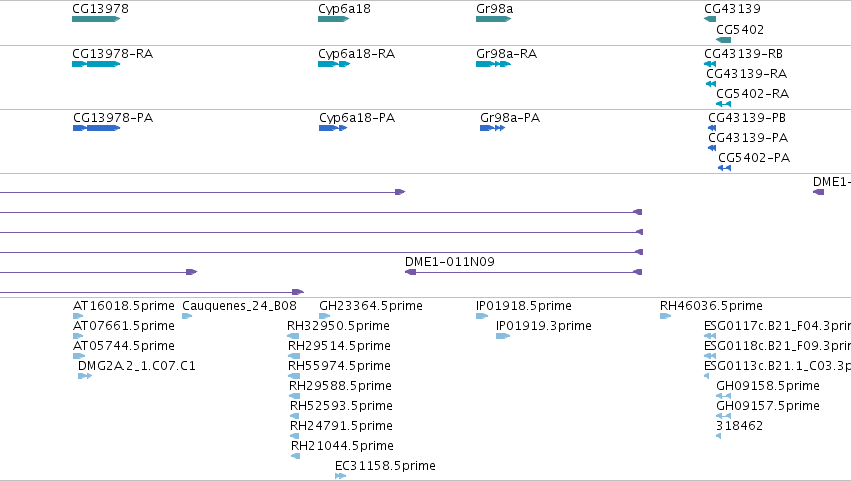Click the 318462 feature label
This screenshot has width=851, height=481.
tap(739, 426)
